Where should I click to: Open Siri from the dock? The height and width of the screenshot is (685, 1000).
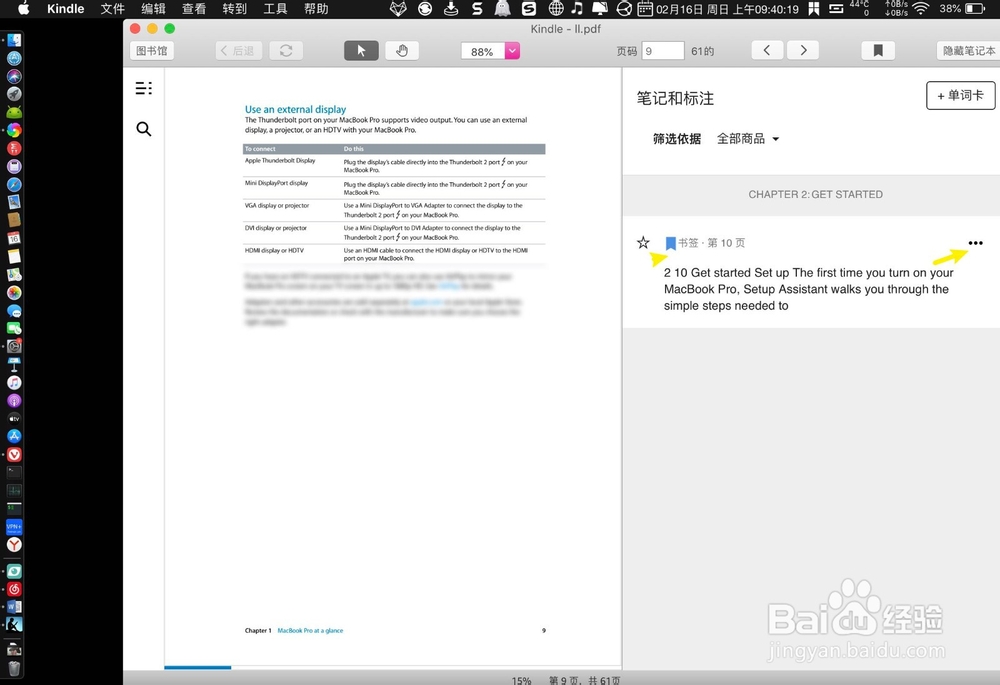click(x=14, y=76)
